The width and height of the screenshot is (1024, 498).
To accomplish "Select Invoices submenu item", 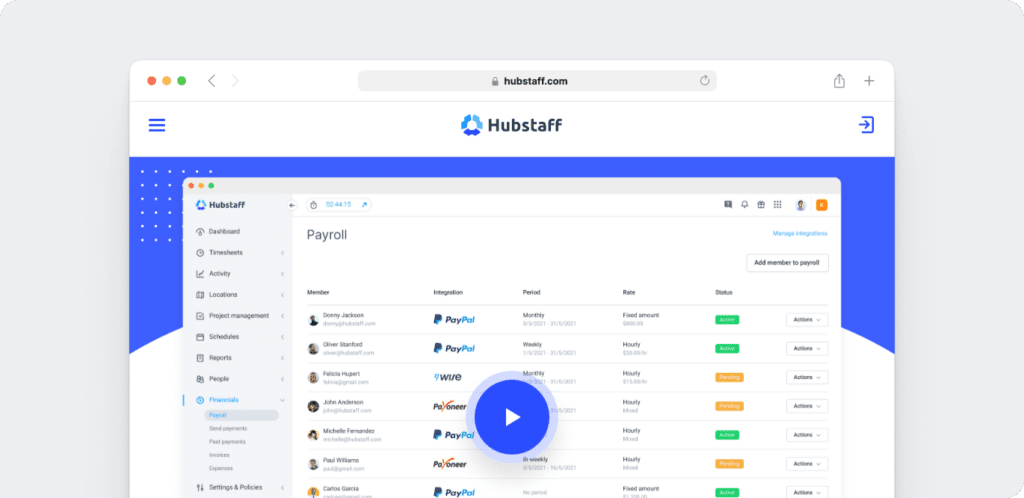I will [x=219, y=455].
